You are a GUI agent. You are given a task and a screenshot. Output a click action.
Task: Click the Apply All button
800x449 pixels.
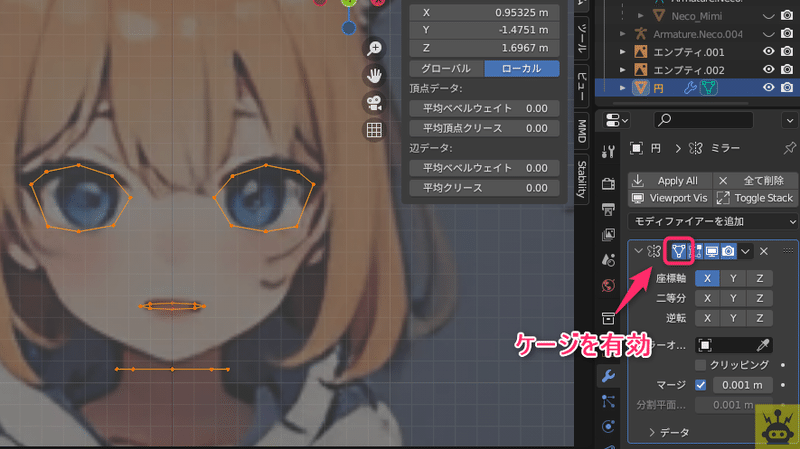click(670, 181)
